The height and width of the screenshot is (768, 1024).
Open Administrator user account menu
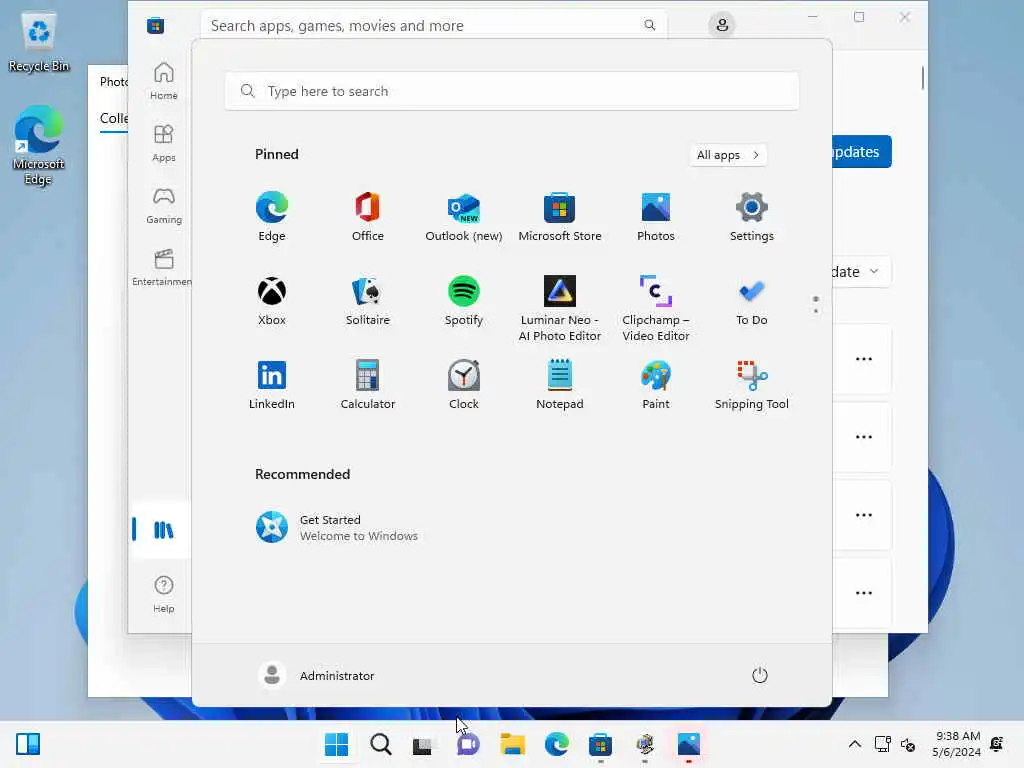click(x=317, y=675)
